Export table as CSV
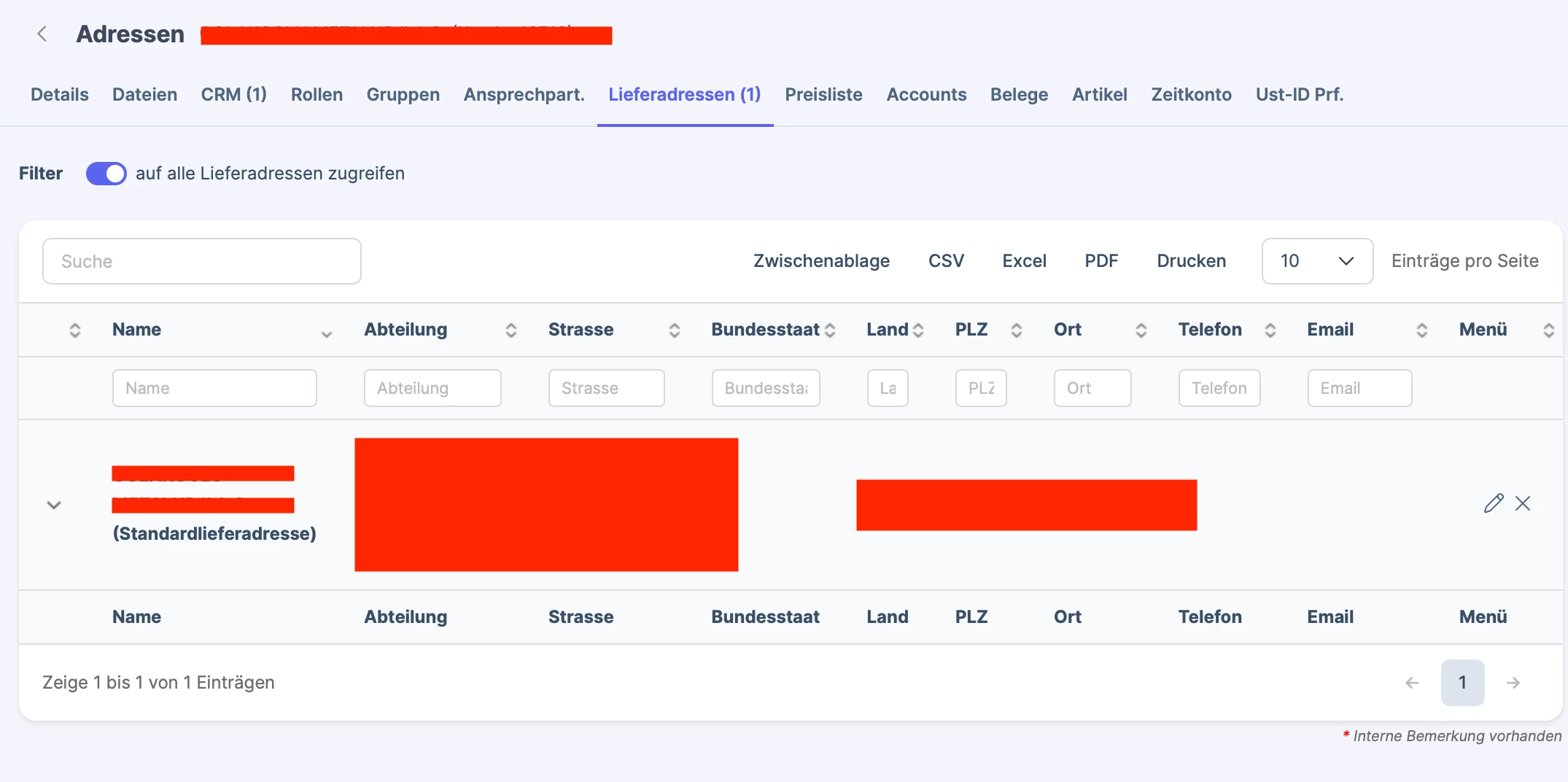 pos(946,261)
